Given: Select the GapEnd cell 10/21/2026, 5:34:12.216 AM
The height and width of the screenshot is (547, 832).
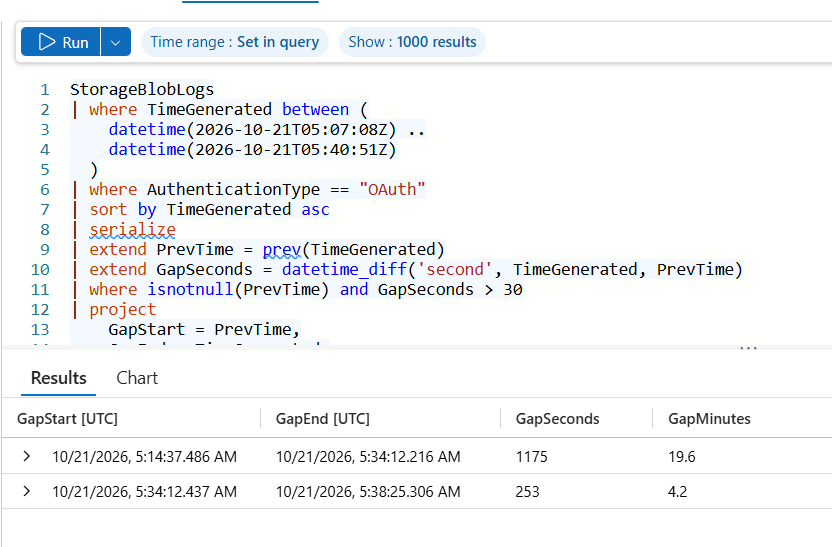Looking at the screenshot, I should 368,456.
